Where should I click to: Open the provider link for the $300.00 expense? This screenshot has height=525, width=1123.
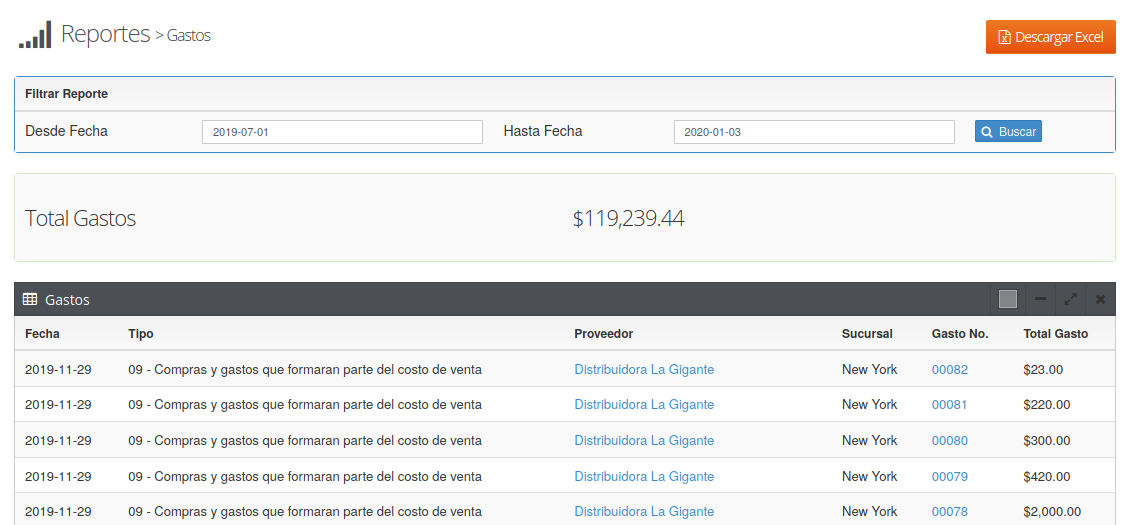coord(644,441)
